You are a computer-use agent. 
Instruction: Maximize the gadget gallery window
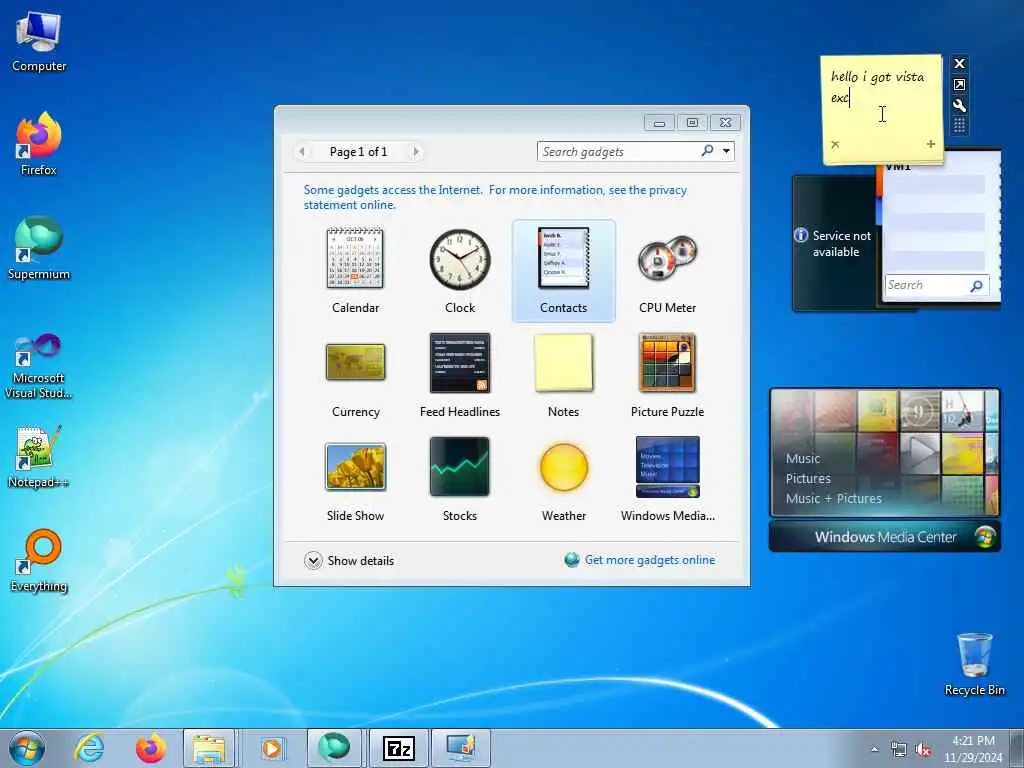pos(692,123)
